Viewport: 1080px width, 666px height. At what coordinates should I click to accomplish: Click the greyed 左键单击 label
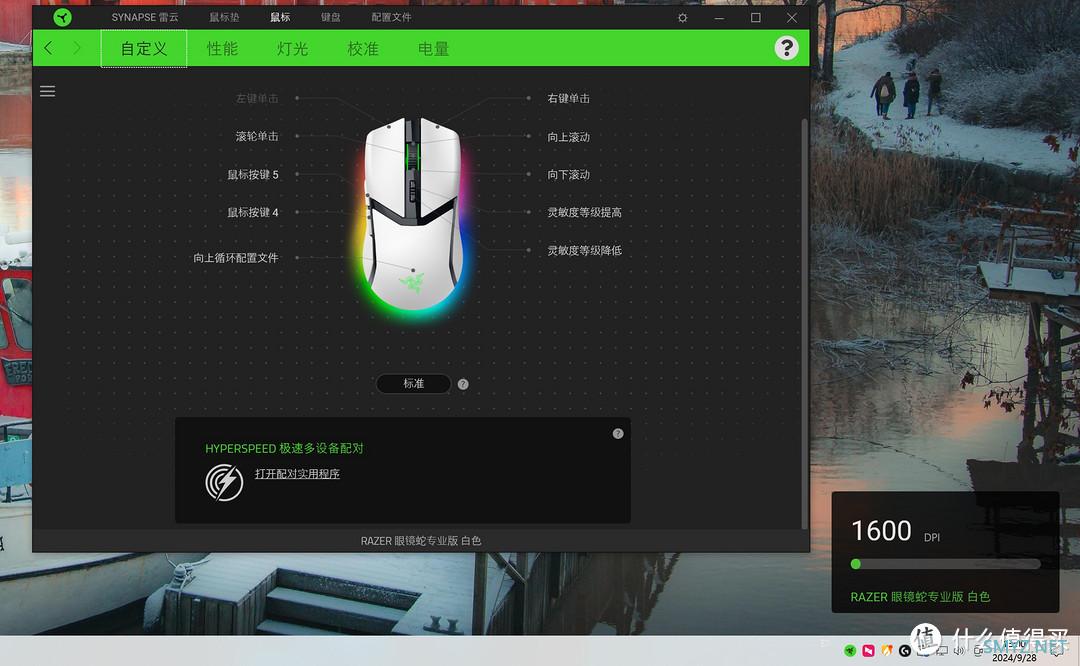(257, 98)
